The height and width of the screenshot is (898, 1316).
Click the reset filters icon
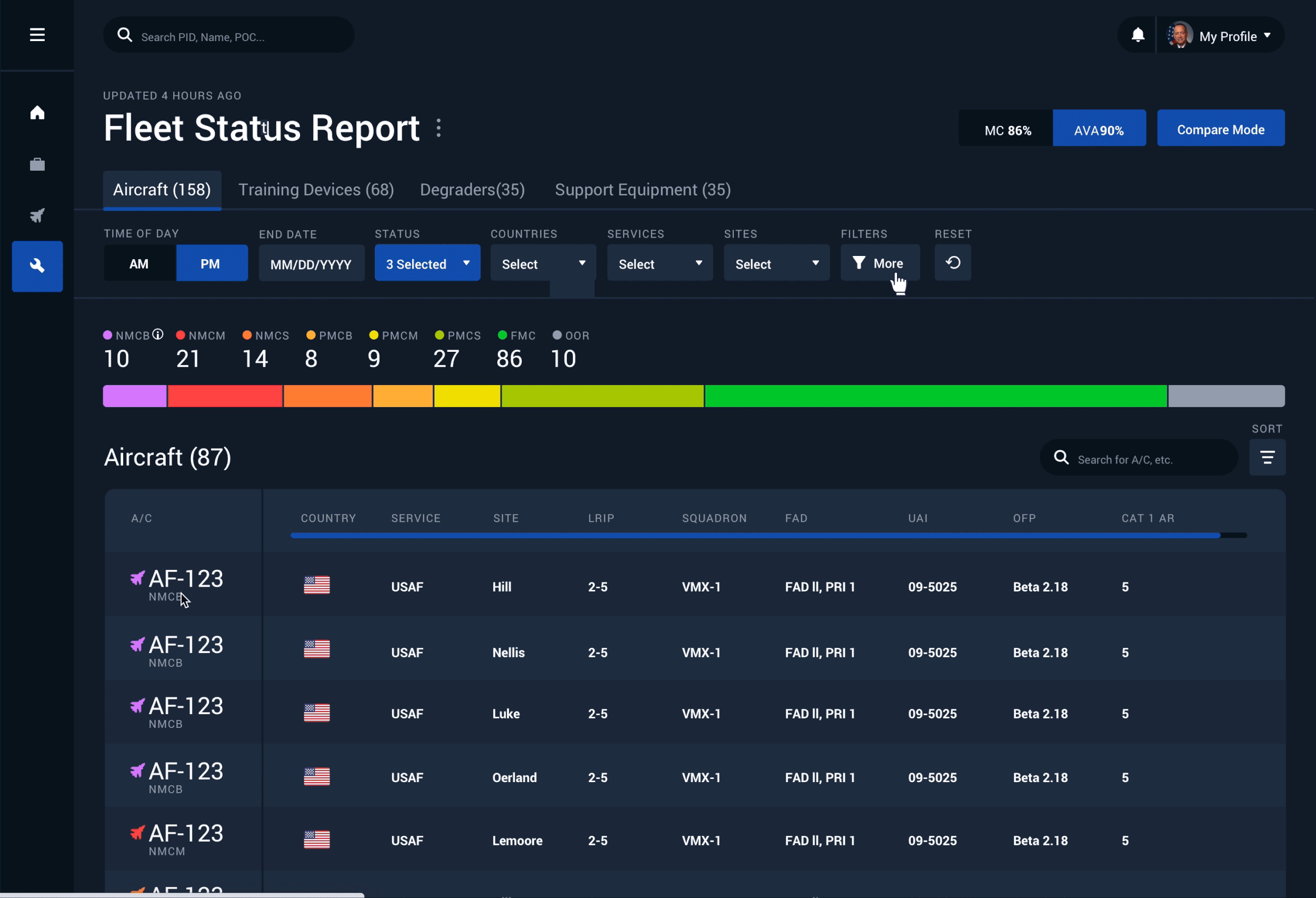point(953,263)
